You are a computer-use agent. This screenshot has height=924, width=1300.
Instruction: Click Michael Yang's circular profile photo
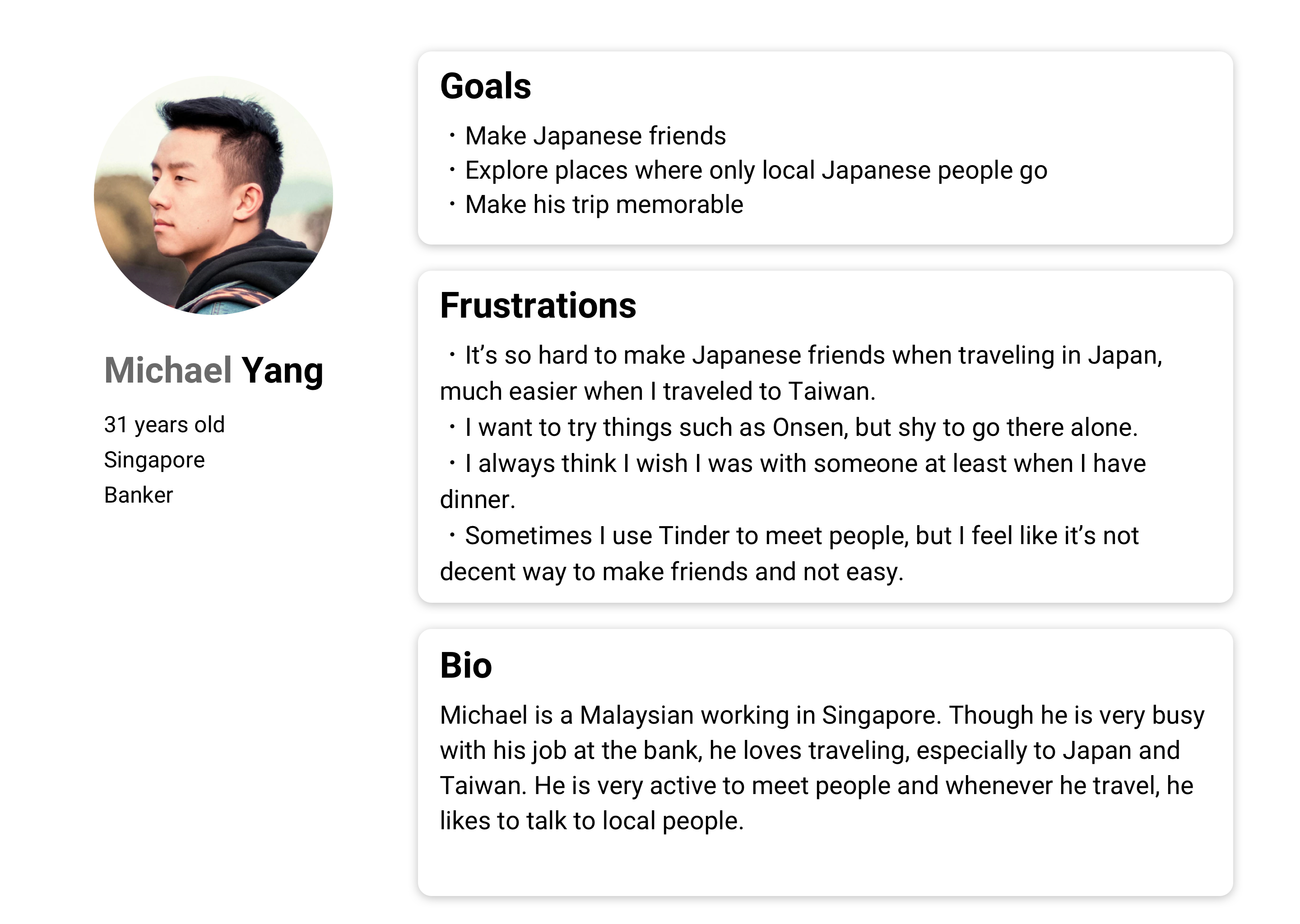click(x=214, y=195)
